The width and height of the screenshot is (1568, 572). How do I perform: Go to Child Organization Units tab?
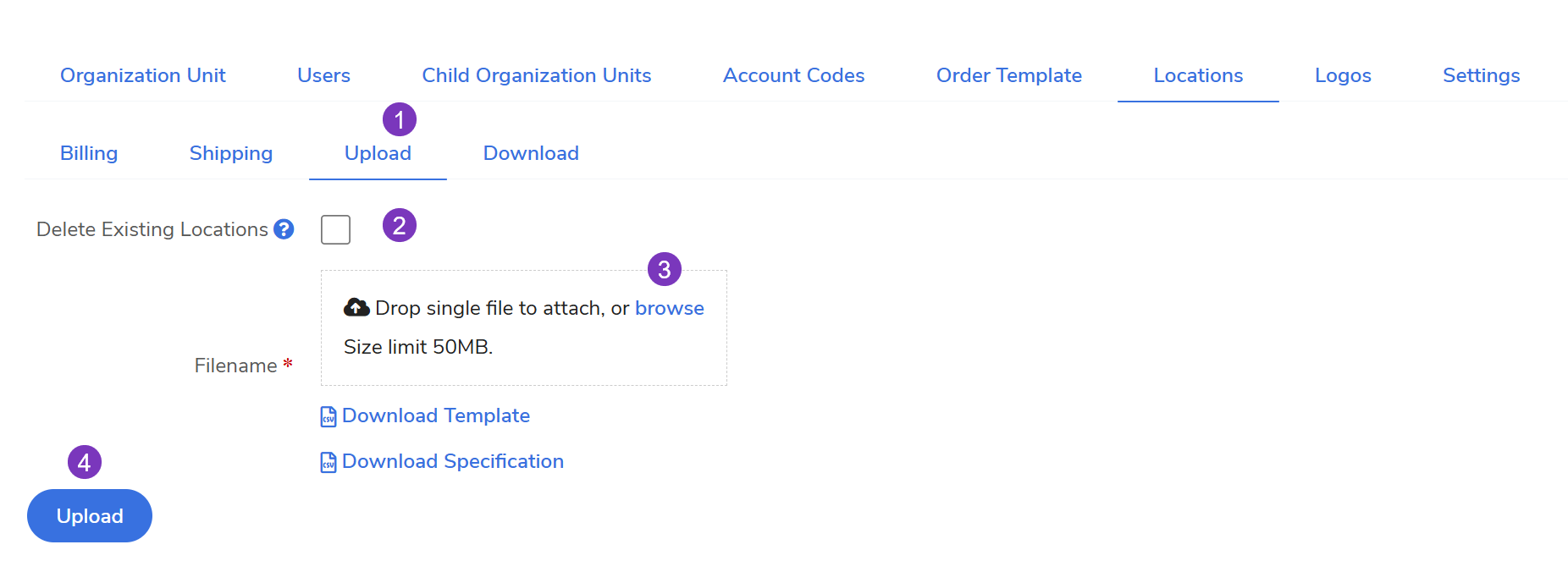[537, 75]
